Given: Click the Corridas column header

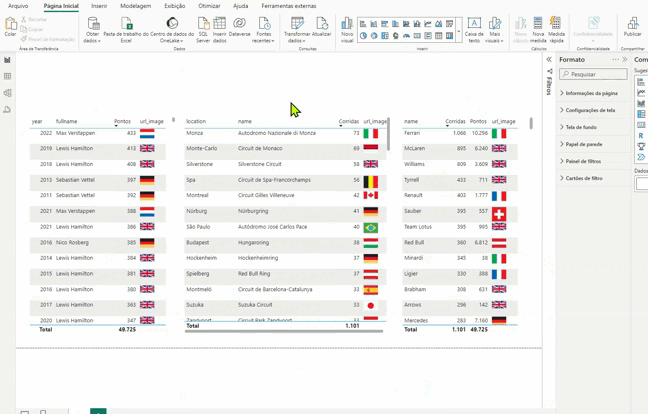Looking at the screenshot, I should click(348, 121).
